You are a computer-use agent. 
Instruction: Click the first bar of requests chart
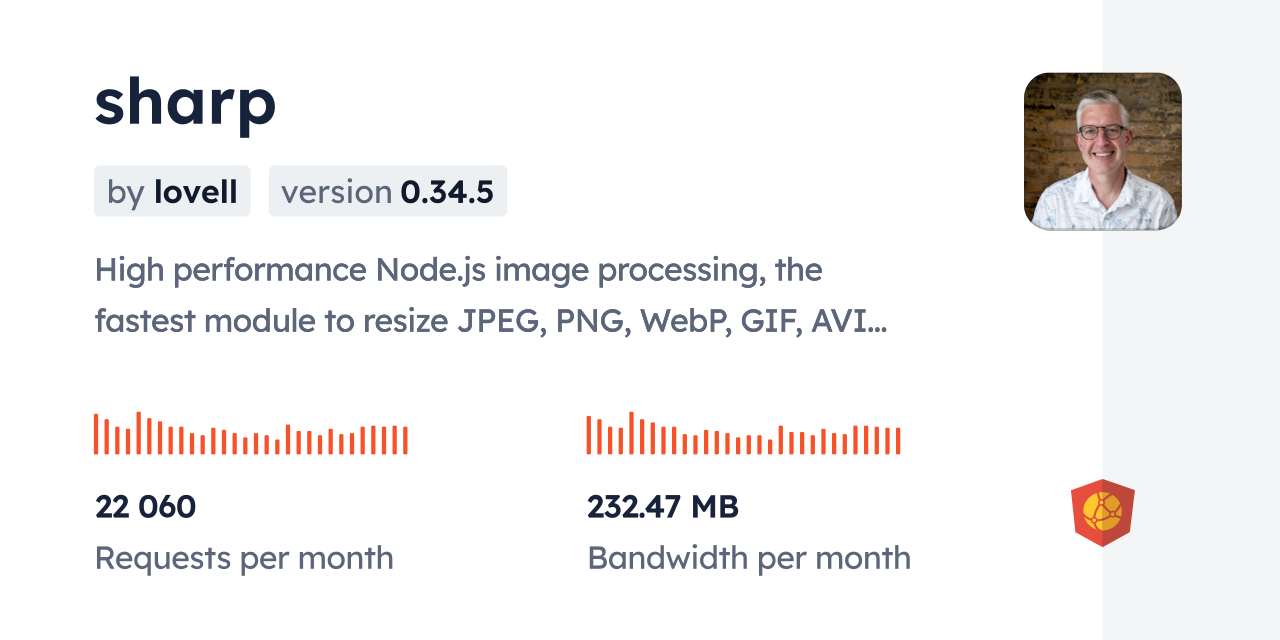pos(96,434)
